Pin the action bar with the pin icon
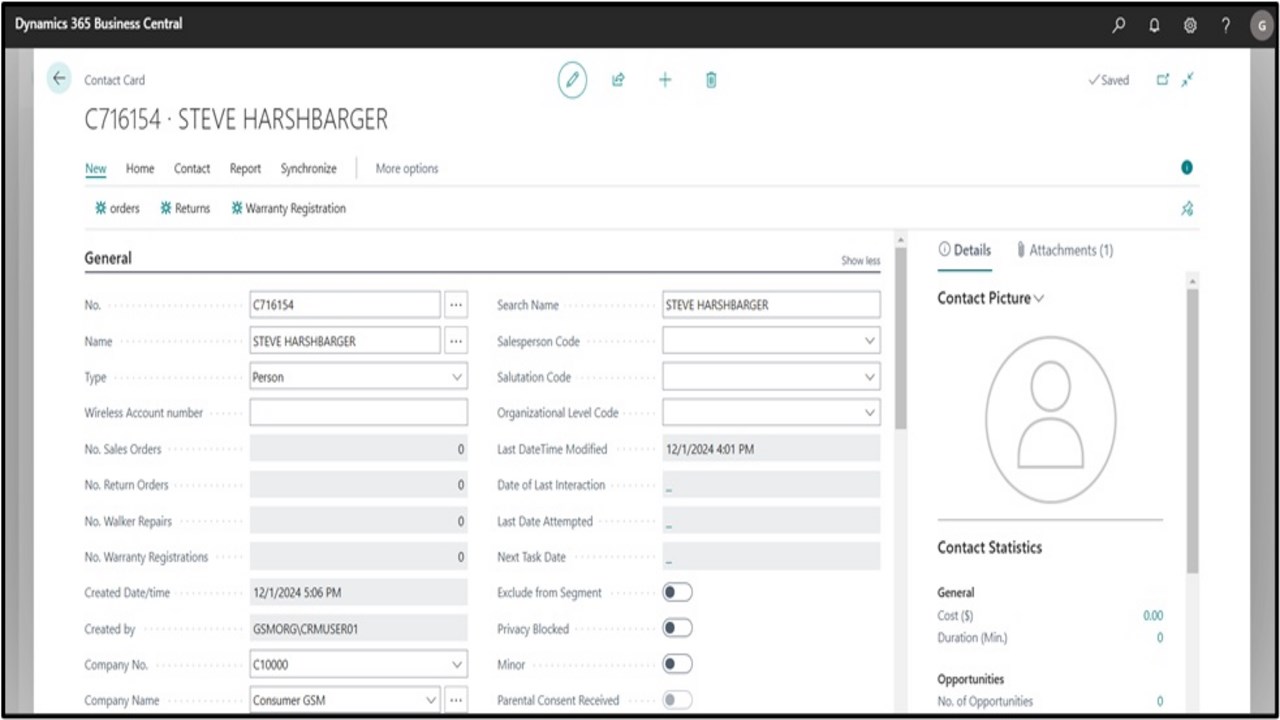Screen dimensions: 1280x720 1187,209
